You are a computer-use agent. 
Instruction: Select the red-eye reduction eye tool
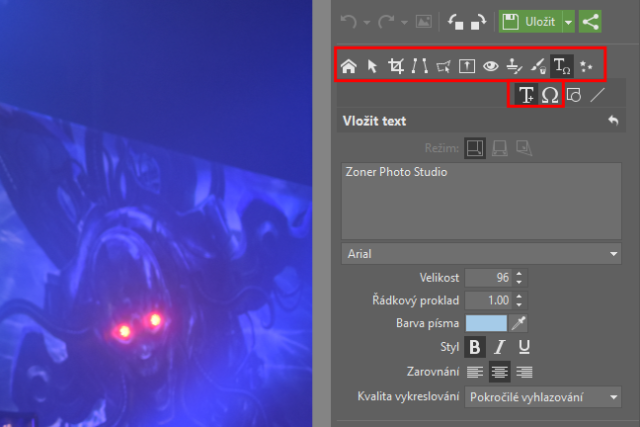pos(491,66)
